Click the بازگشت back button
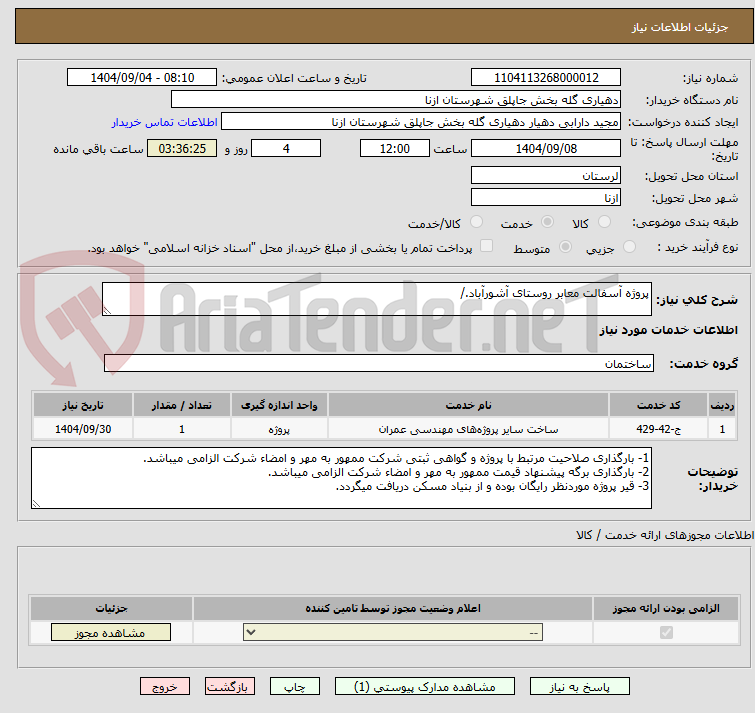The height and width of the screenshot is (713, 755). point(230,687)
